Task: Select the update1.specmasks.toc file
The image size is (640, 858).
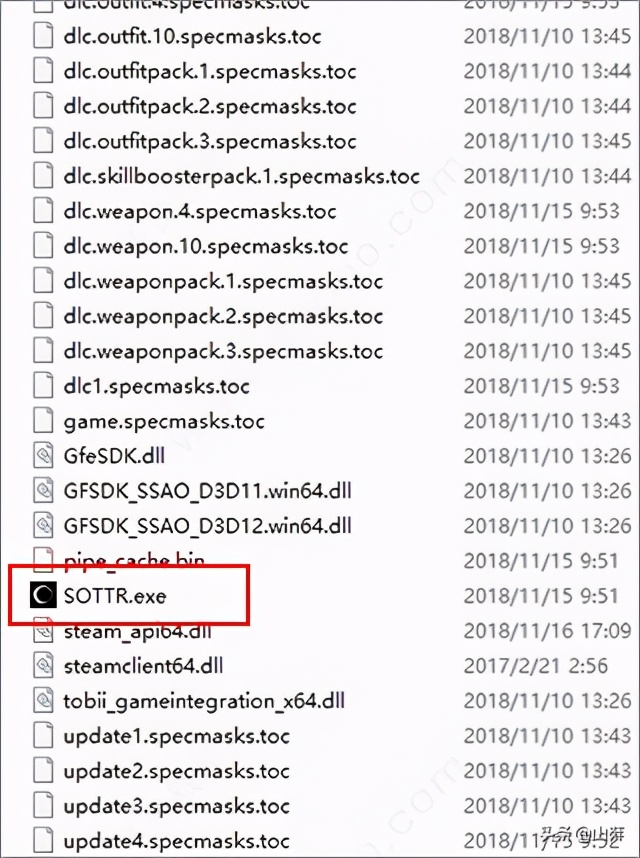Action: click(177, 736)
